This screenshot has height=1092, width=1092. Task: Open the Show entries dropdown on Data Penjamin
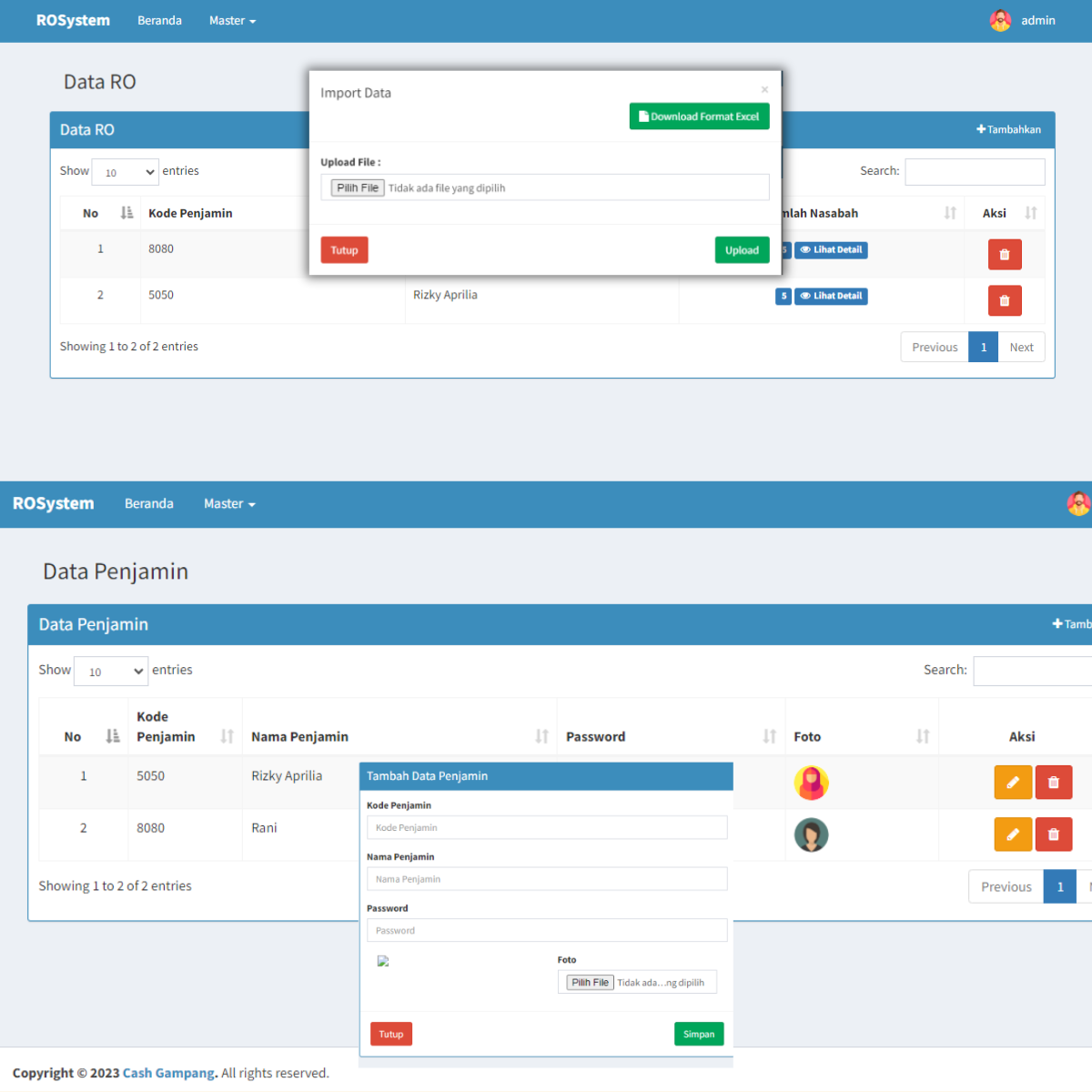pyautogui.click(x=110, y=672)
